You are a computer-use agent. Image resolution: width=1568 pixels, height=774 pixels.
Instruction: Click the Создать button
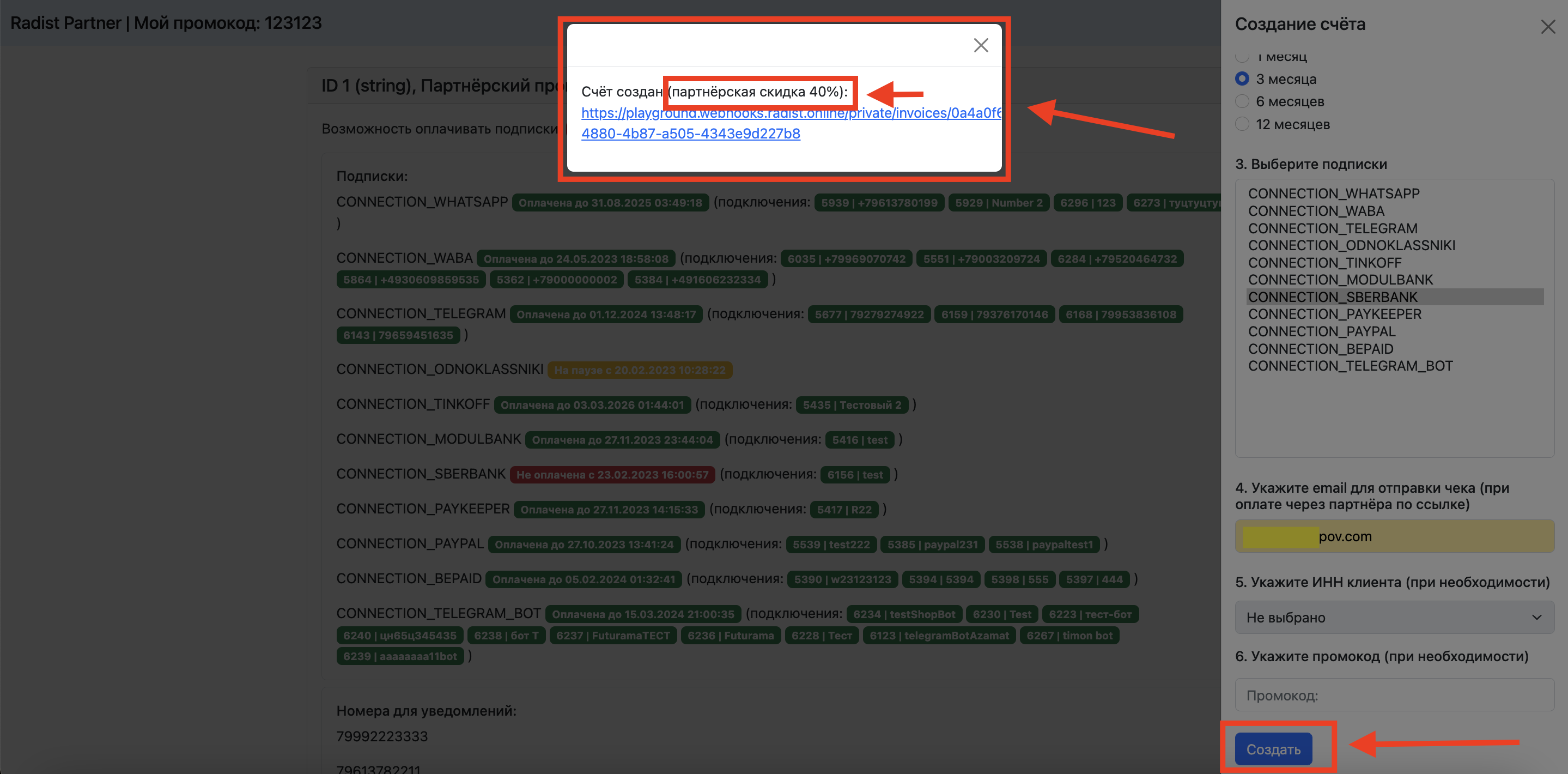pyautogui.click(x=1273, y=749)
